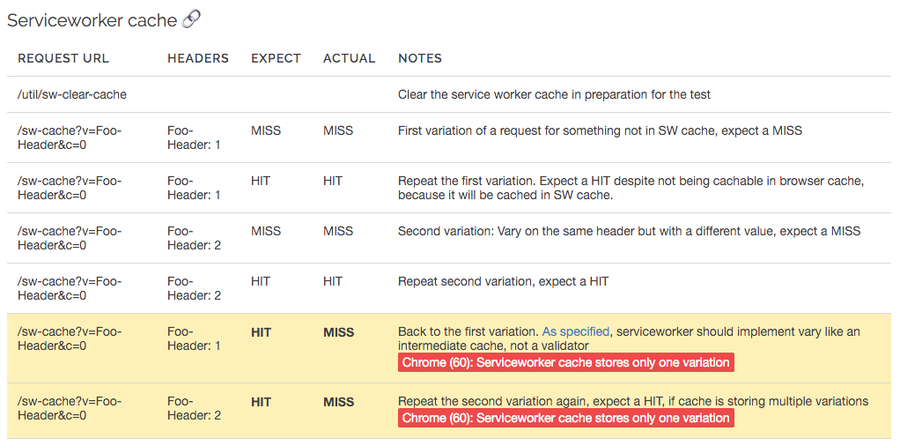Click the 'Repeat the first variation' note
This screenshot has height=446, width=900.
point(631,188)
